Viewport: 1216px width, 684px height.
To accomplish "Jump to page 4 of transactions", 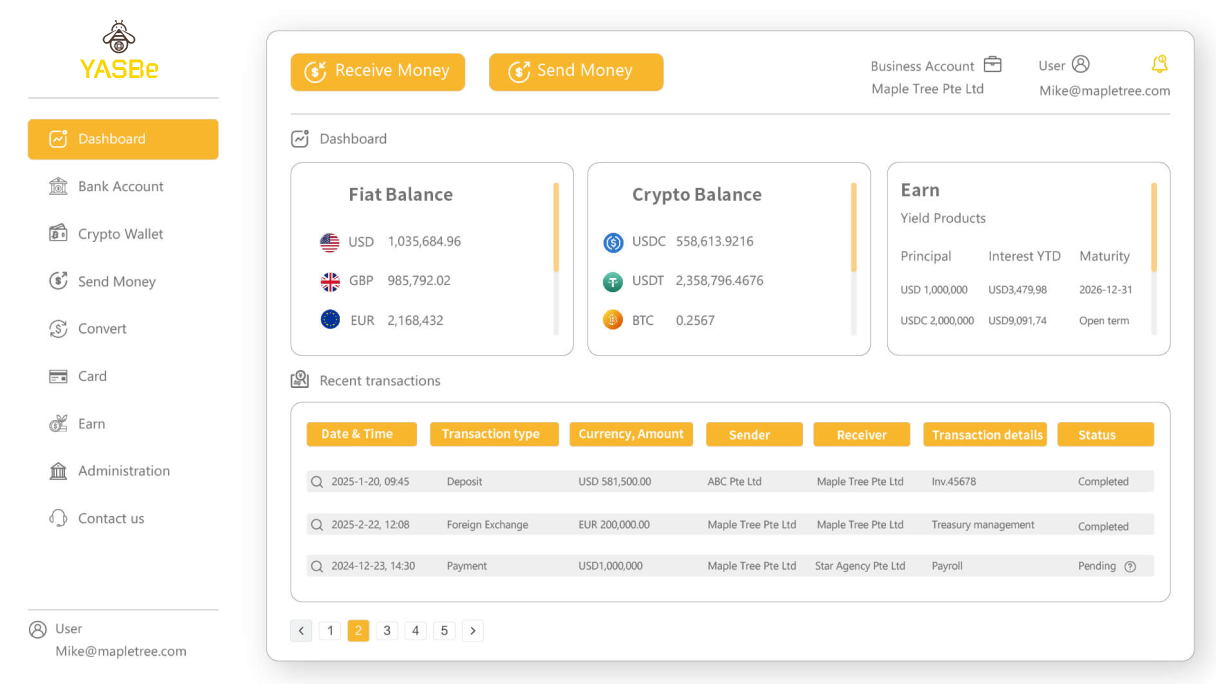I will click(416, 631).
